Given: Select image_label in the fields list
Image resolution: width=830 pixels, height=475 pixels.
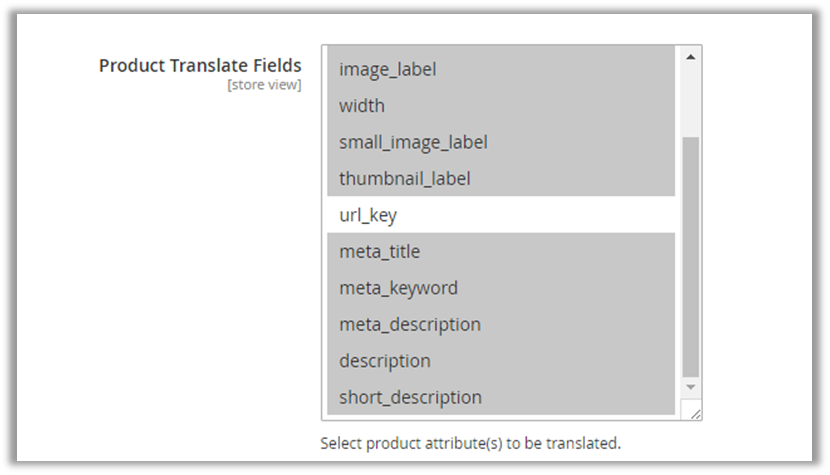Looking at the screenshot, I should [388, 69].
